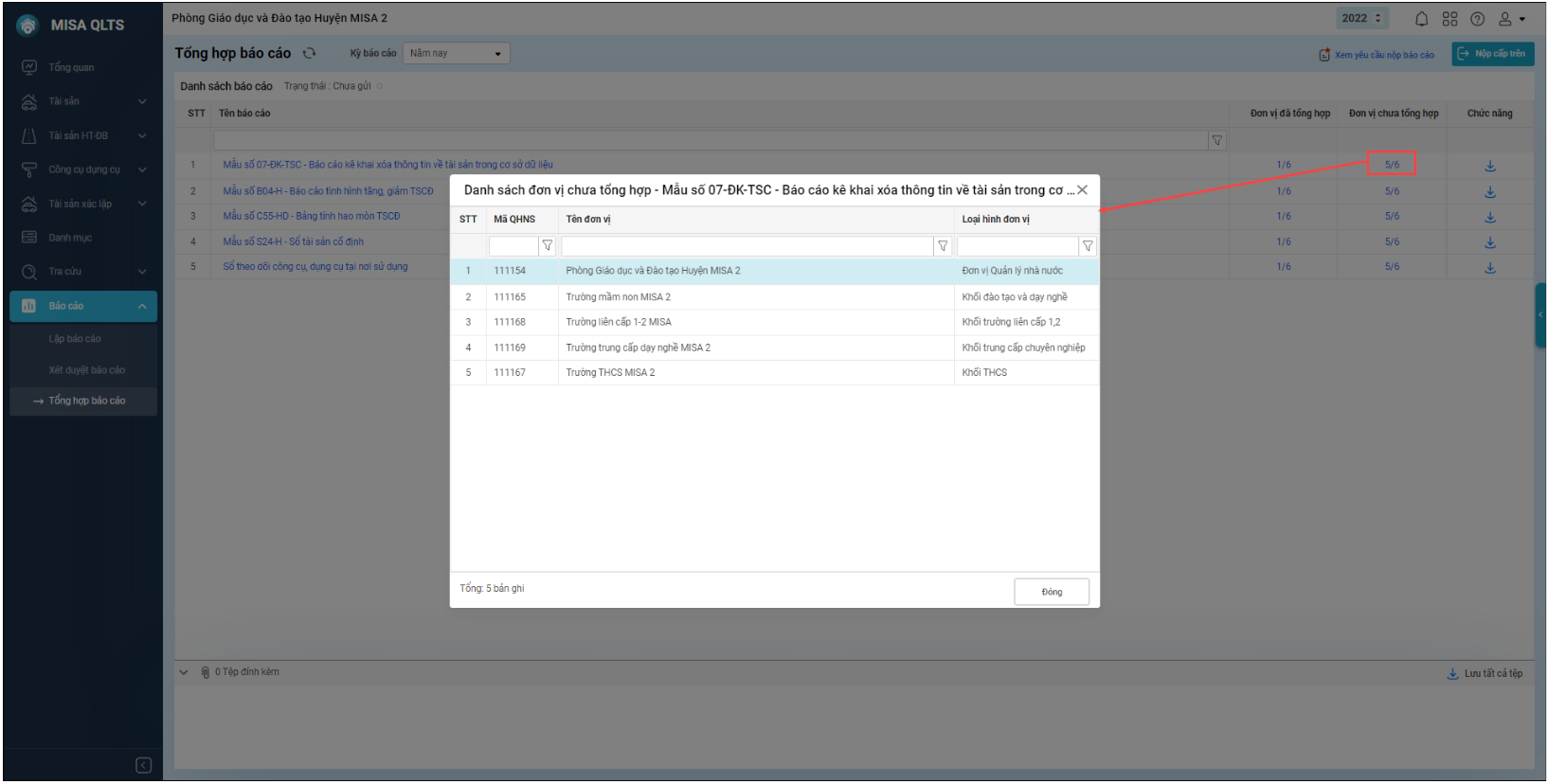Open Xem yêu cầu nộp báo cáo link
The height and width of the screenshot is (784, 1548).
click(x=1384, y=55)
